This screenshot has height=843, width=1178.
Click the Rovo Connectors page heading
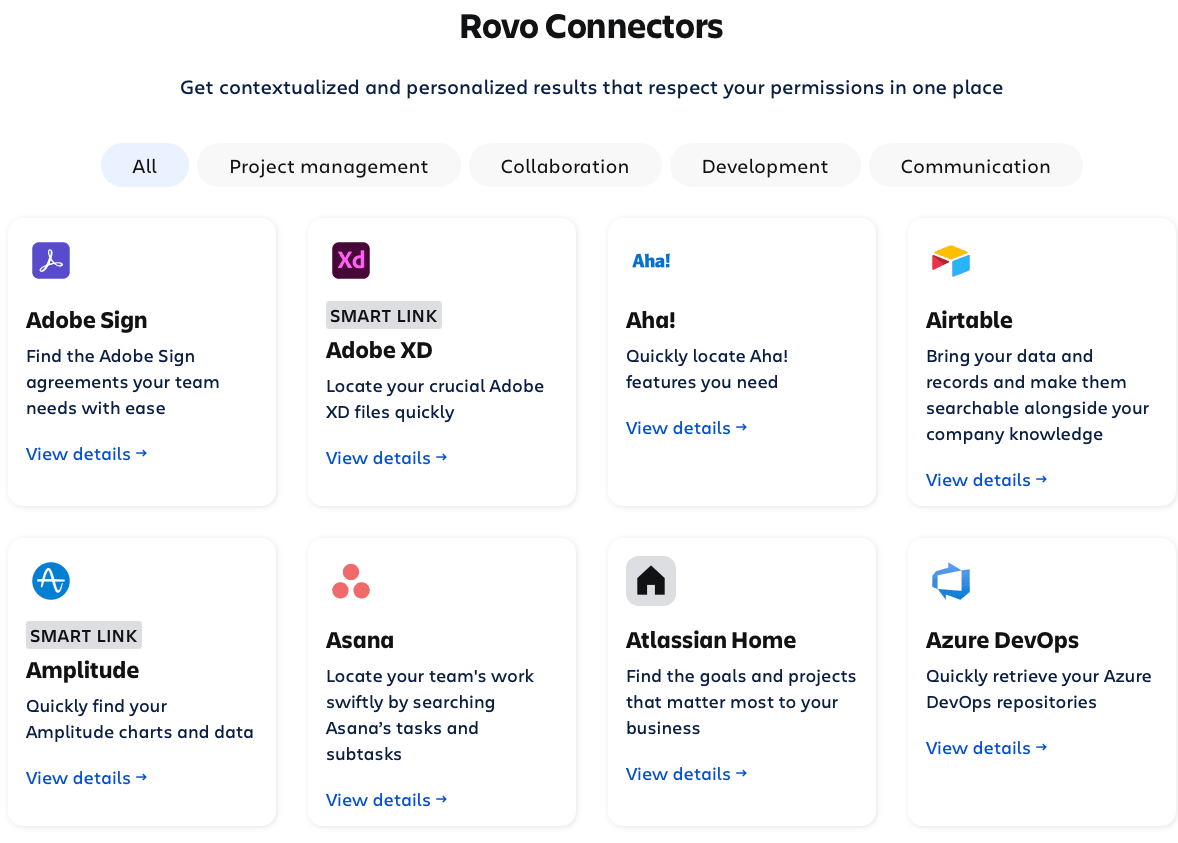(591, 27)
